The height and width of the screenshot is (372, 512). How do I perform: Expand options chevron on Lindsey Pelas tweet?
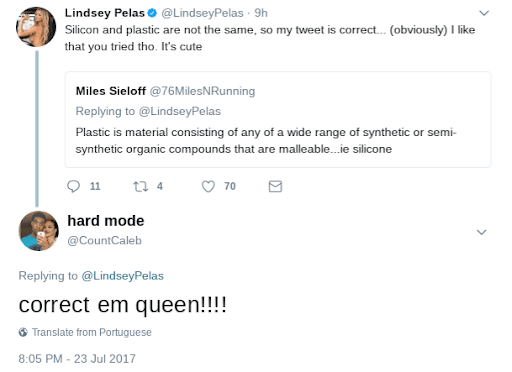[x=484, y=13]
